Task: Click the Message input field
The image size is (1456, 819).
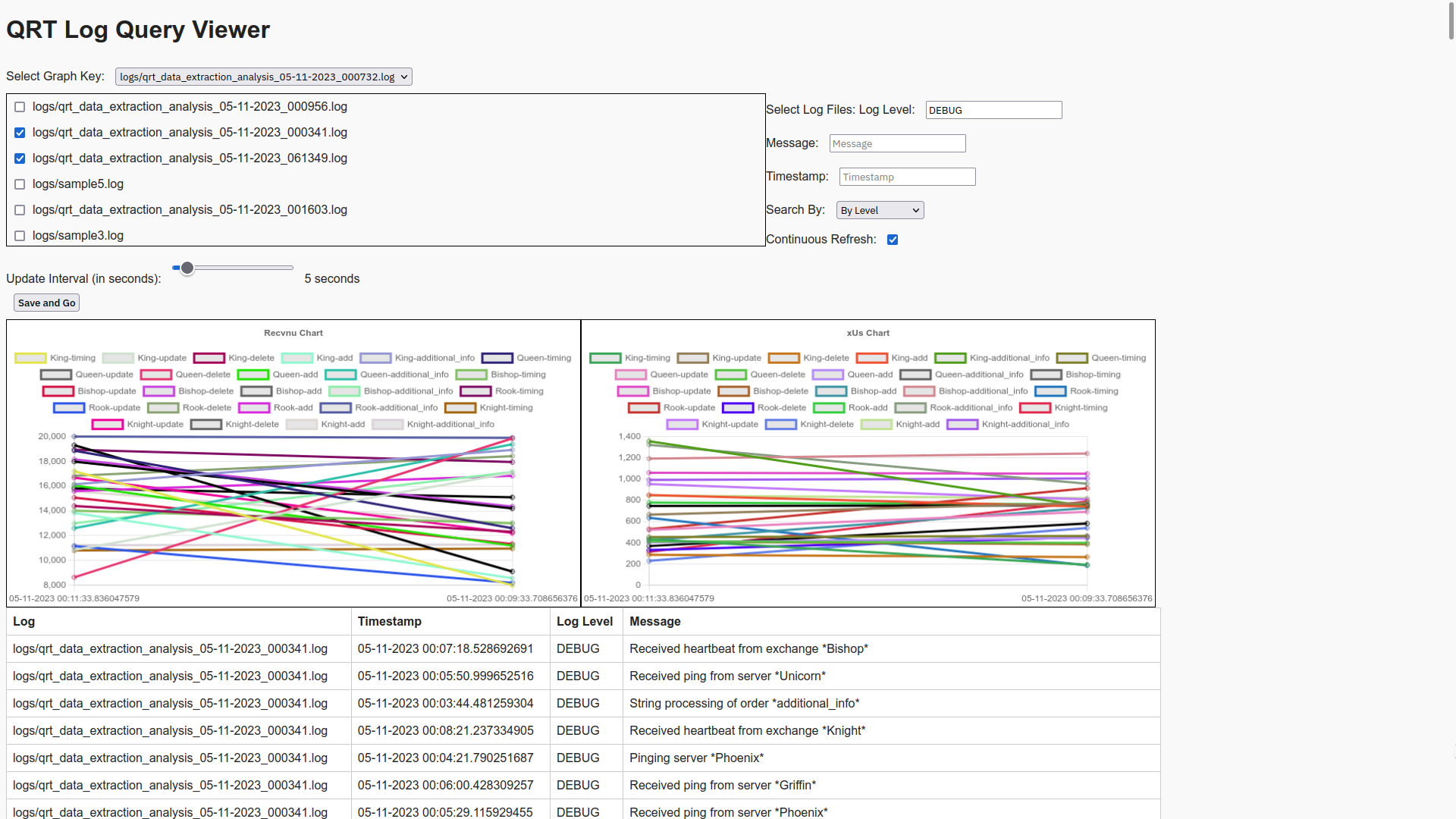Action: 897,143
